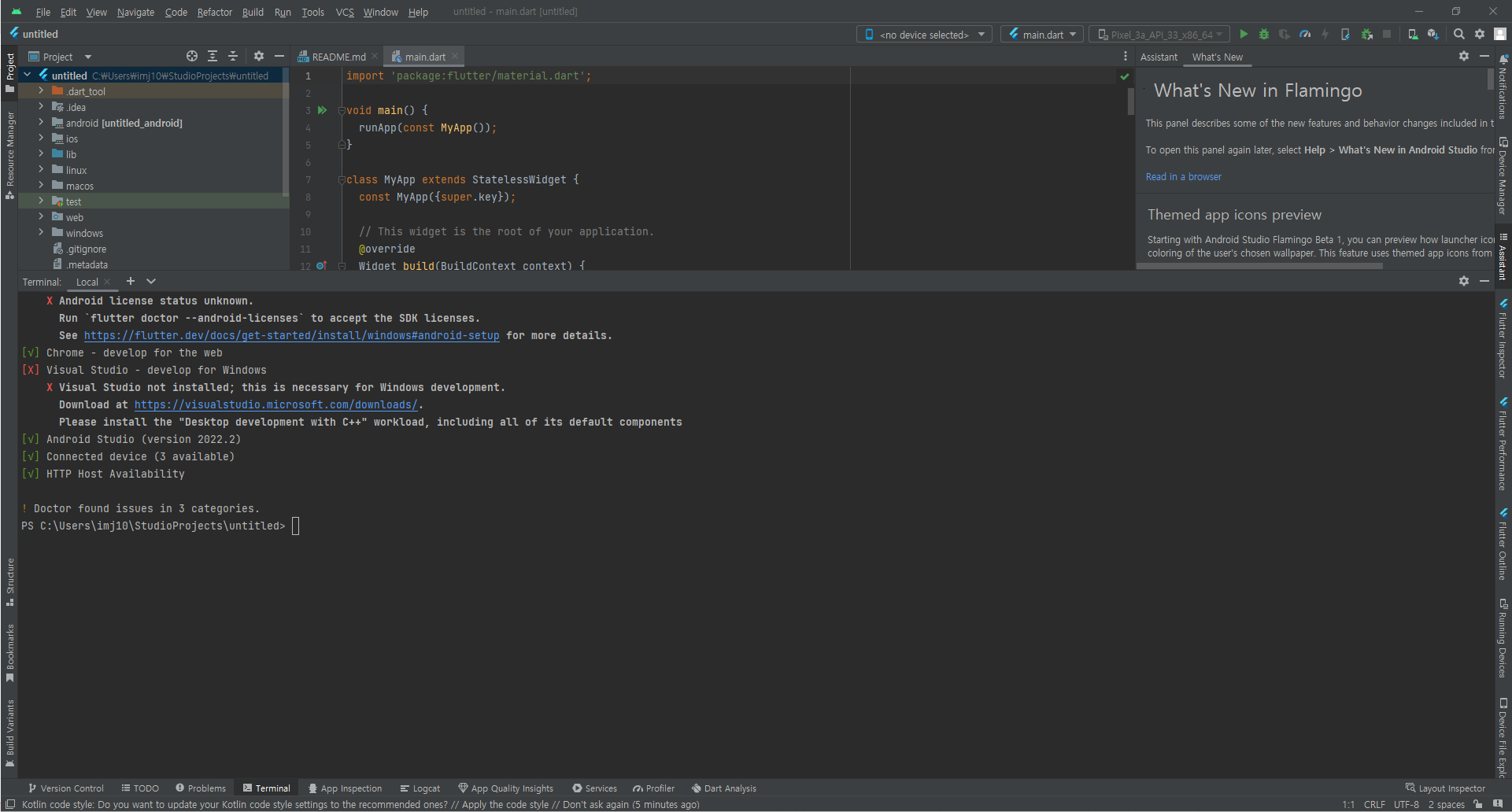Open the VCS menu
Viewport: 1512px width, 812px height.
click(345, 12)
